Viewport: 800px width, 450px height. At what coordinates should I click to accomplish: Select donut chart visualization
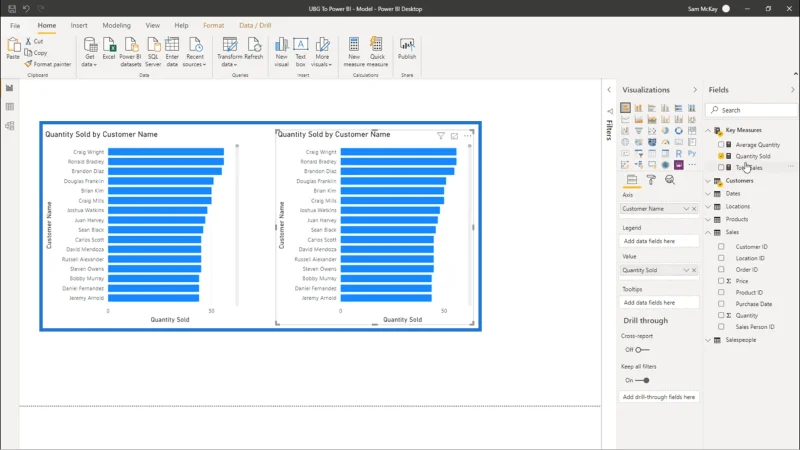(679, 131)
